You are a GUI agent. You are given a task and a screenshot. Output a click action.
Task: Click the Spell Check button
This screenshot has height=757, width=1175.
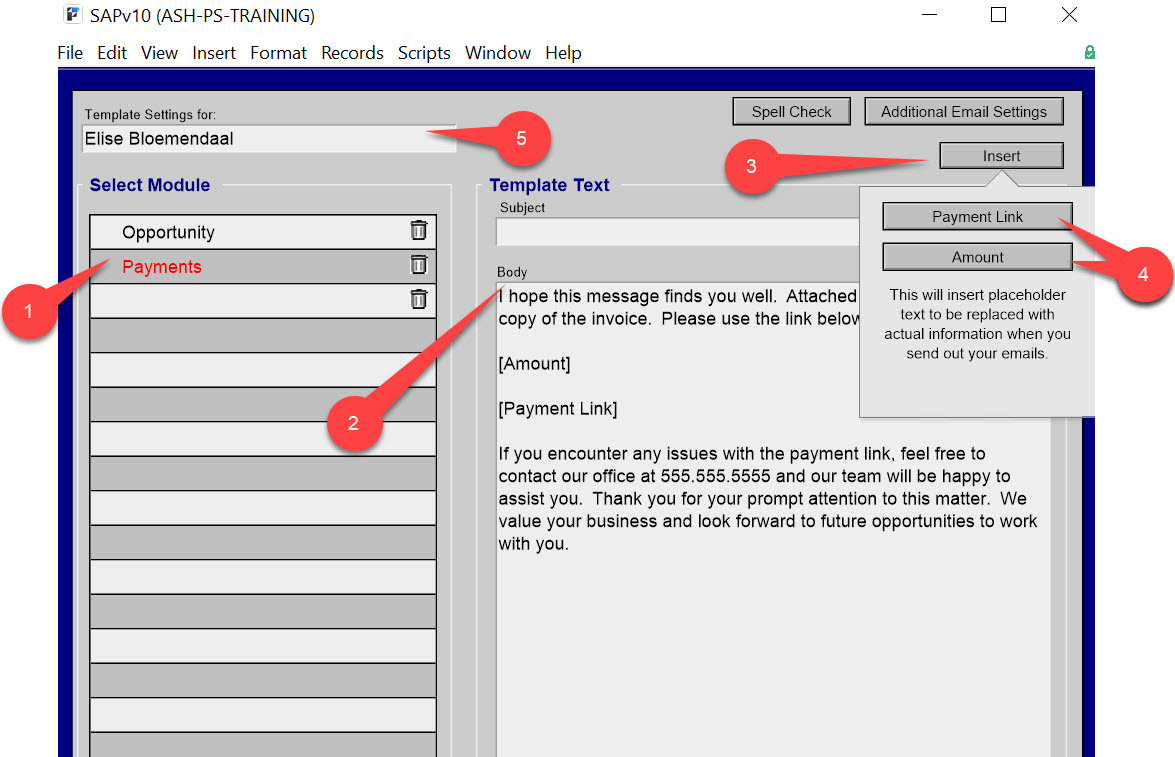(791, 112)
